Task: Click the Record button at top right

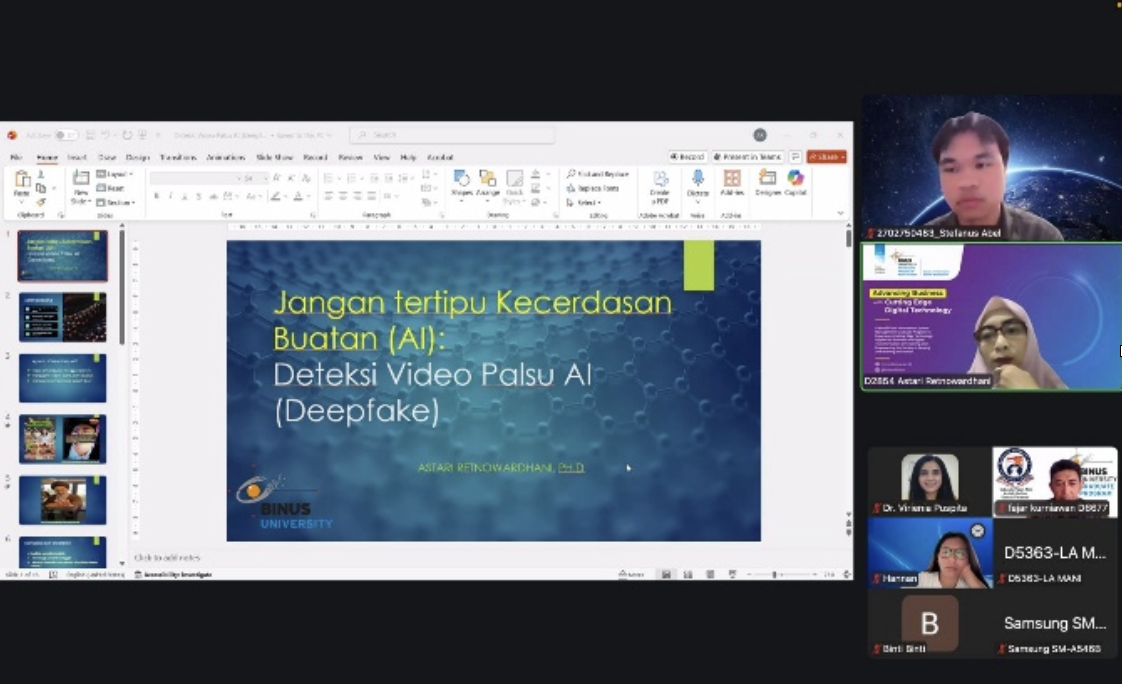Action: coord(688,157)
